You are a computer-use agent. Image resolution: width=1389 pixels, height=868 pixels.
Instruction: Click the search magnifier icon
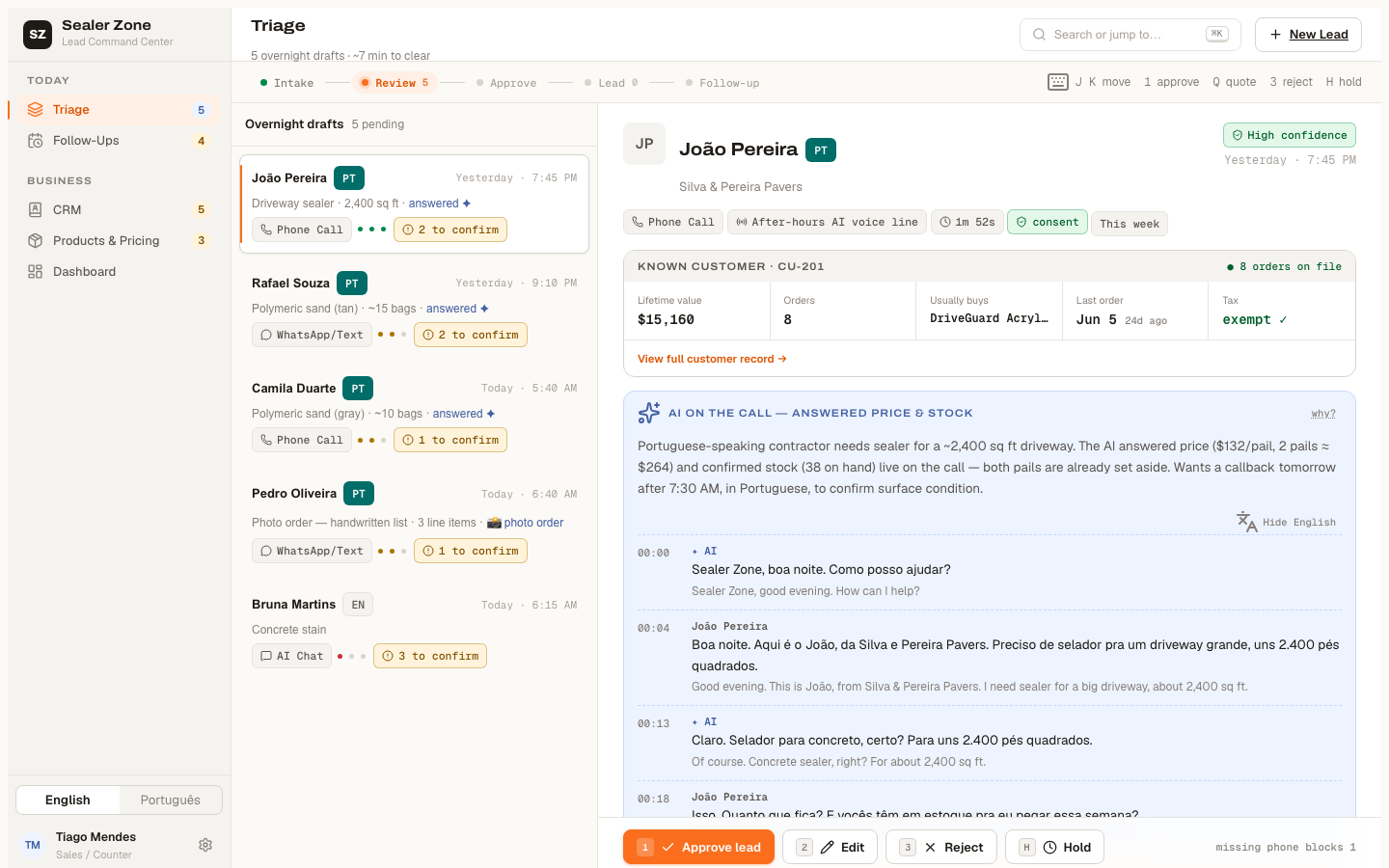tap(1039, 35)
